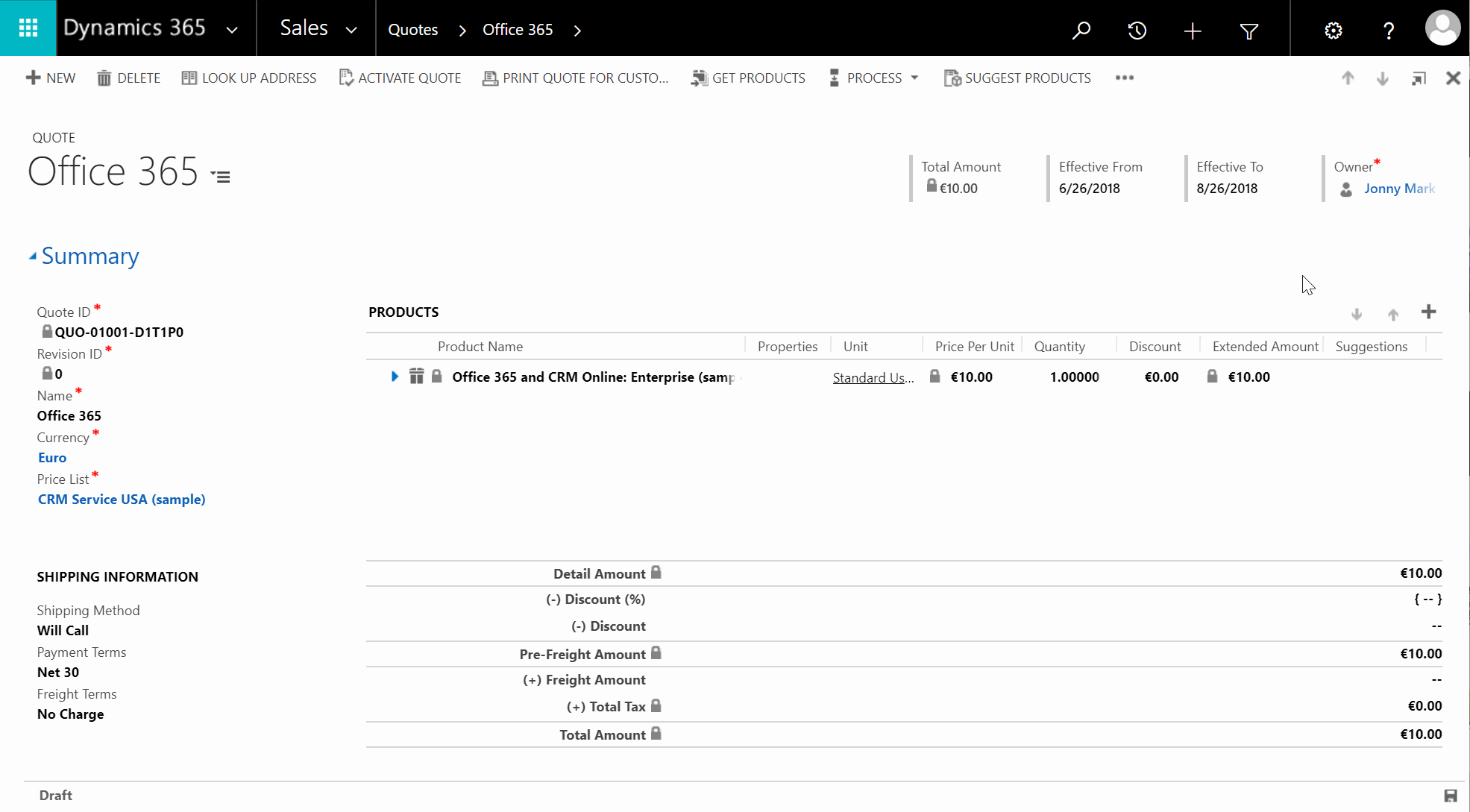Image resolution: width=1470 pixels, height=812 pixels.
Task: Click PRINT QUOTE FOR CUSTOMER command
Action: pyautogui.click(x=575, y=78)
